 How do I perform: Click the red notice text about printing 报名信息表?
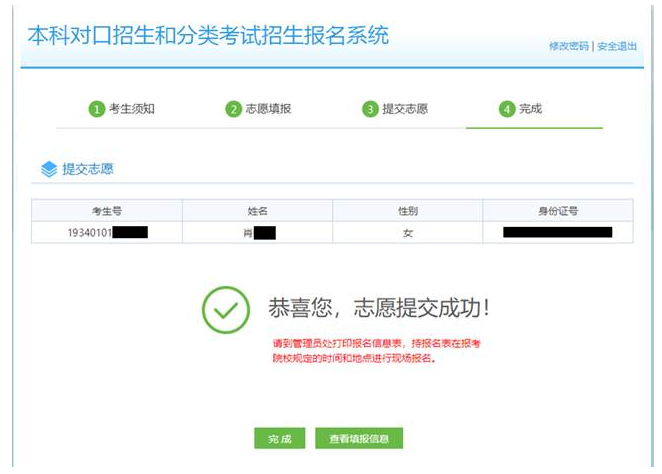[x=376, y=350]
